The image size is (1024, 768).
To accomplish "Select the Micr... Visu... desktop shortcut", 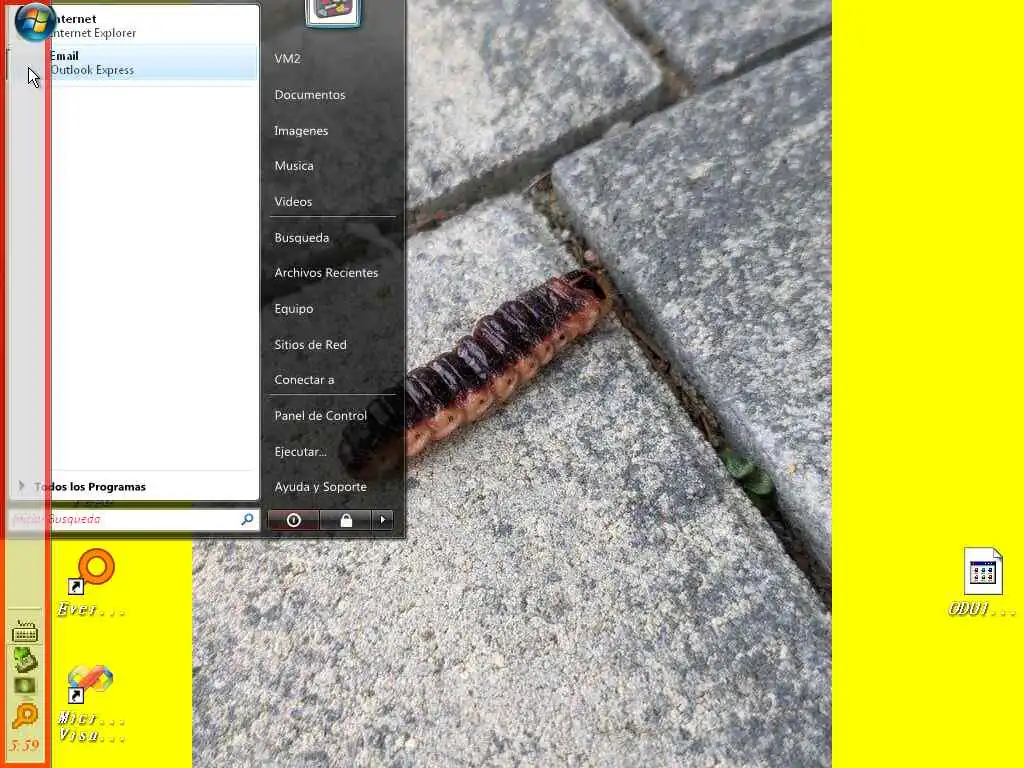I will point(91,704).
